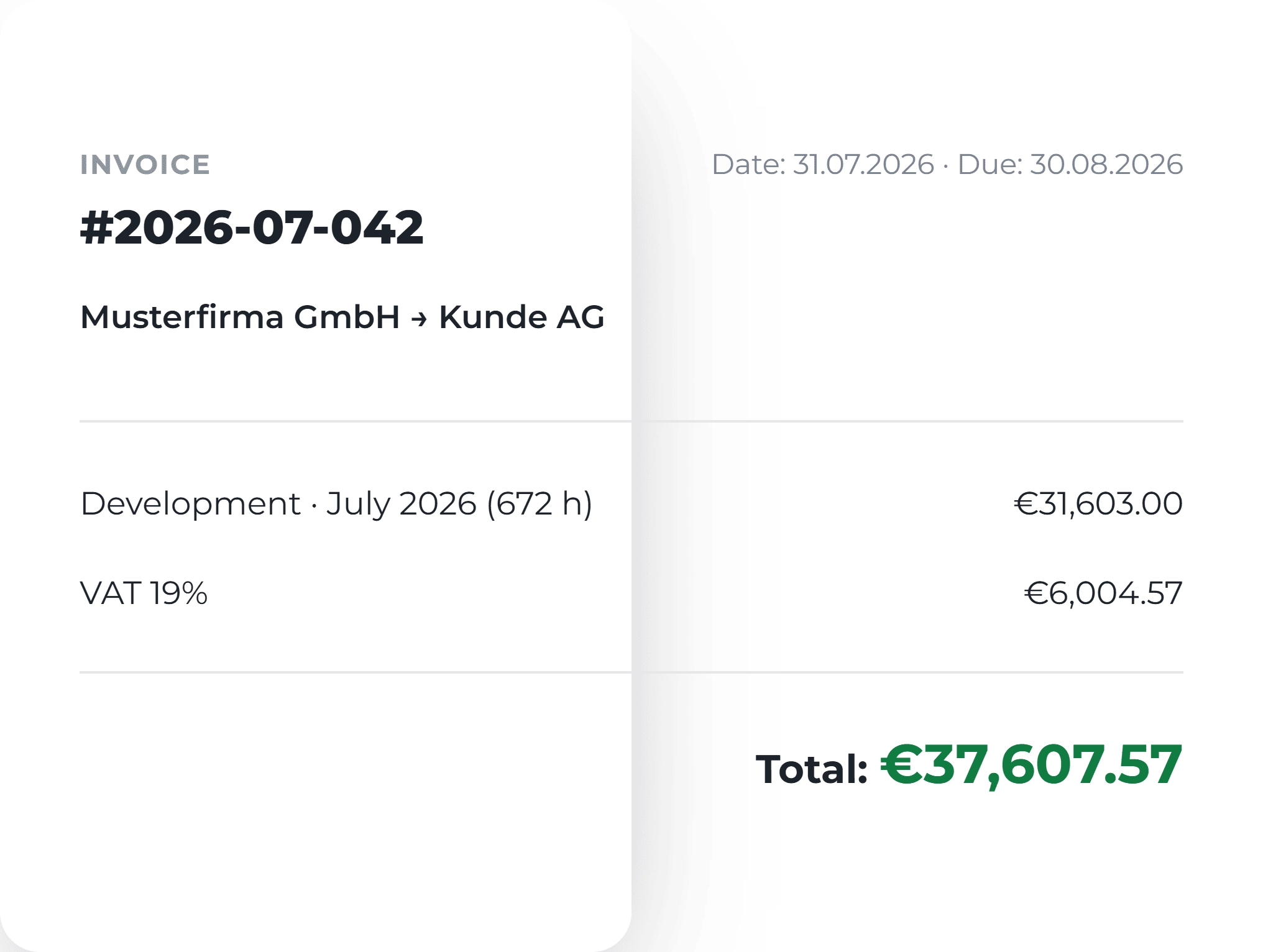Click the upper horizontal divider line
1263x952 pixels.
pyautogui.click(x=631, y=421)
